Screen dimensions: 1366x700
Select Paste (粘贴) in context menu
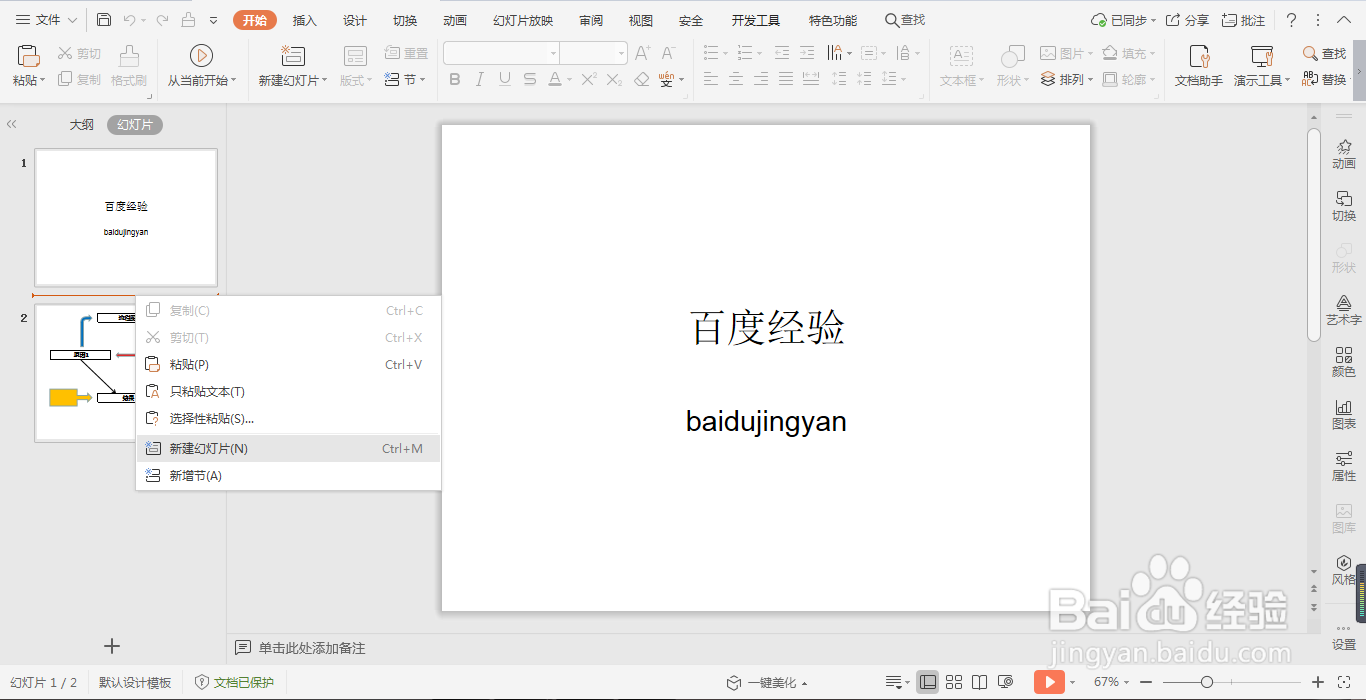coord(288,364)
